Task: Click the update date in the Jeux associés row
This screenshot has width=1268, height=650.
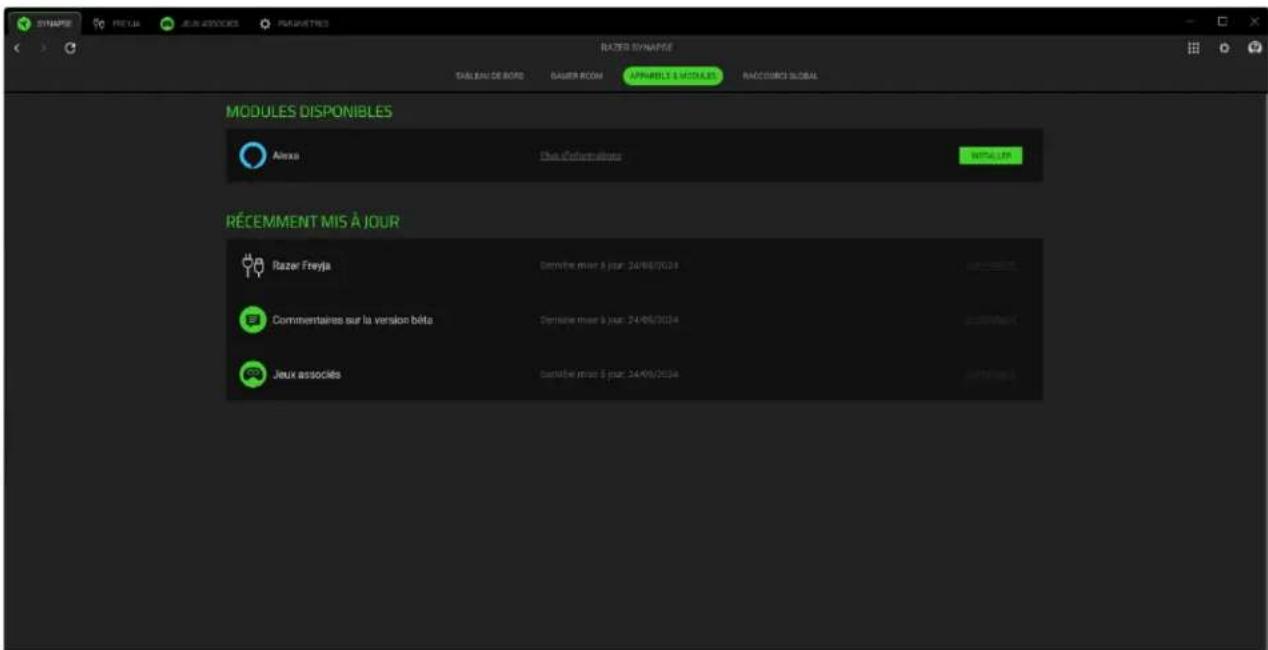Action: 609,374
